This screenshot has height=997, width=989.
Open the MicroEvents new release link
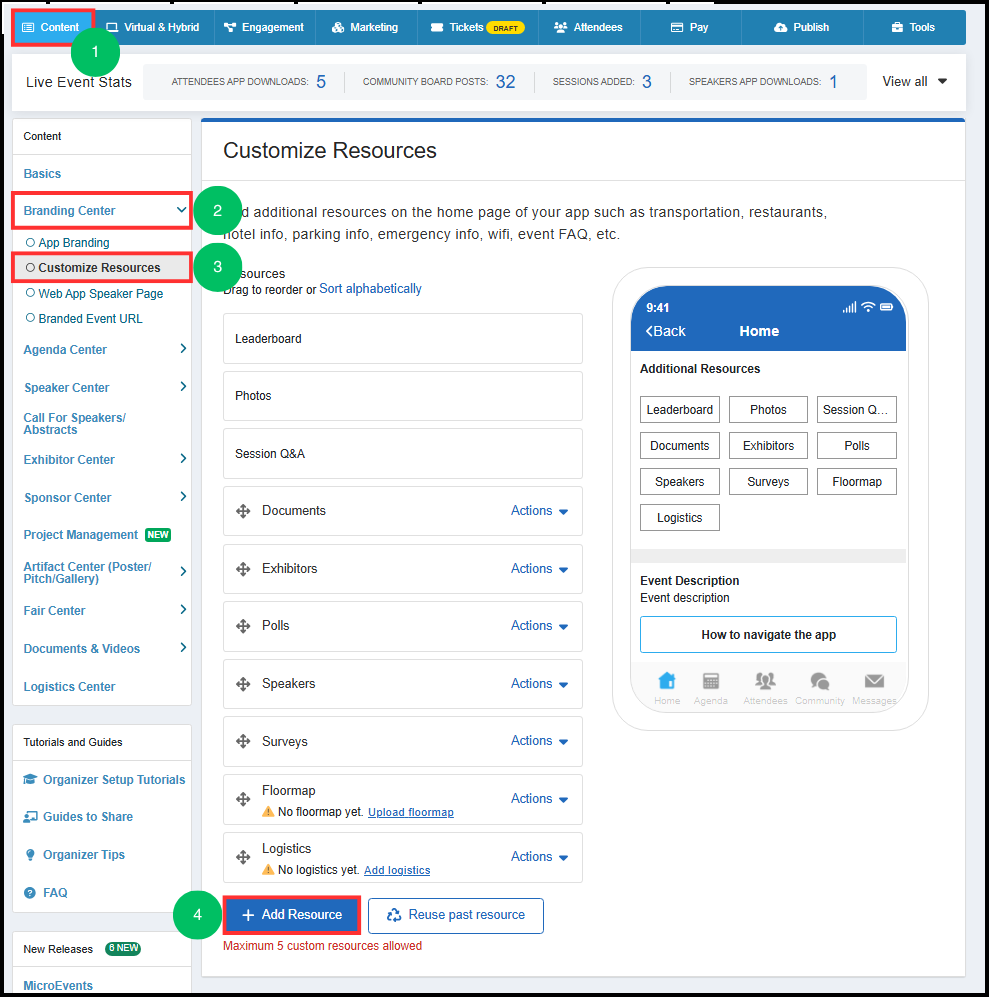coord(58,986)
